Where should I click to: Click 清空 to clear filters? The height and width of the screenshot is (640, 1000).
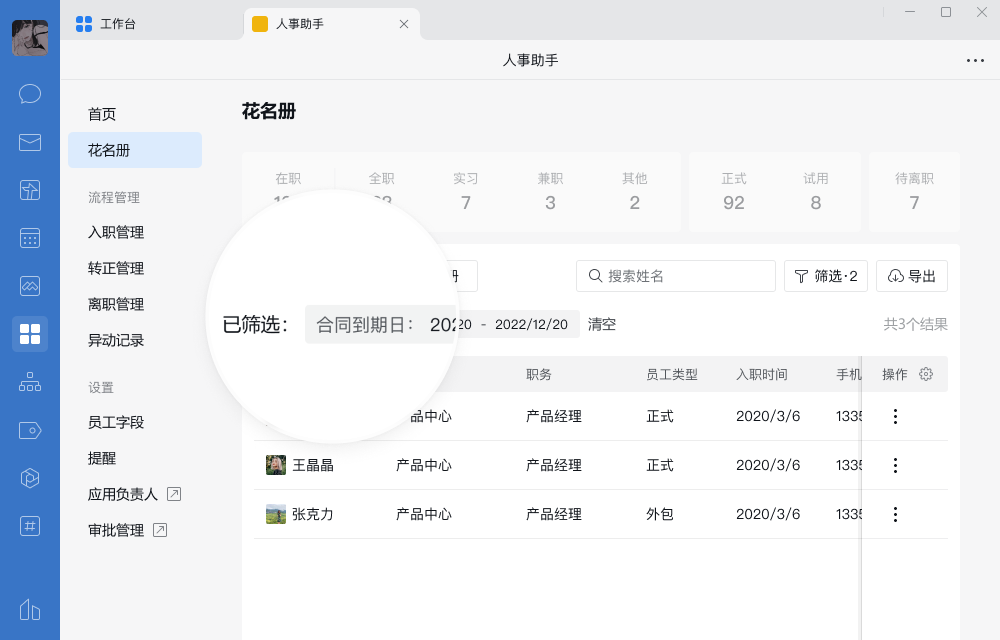pyautogui.click(x=602, y=324)
